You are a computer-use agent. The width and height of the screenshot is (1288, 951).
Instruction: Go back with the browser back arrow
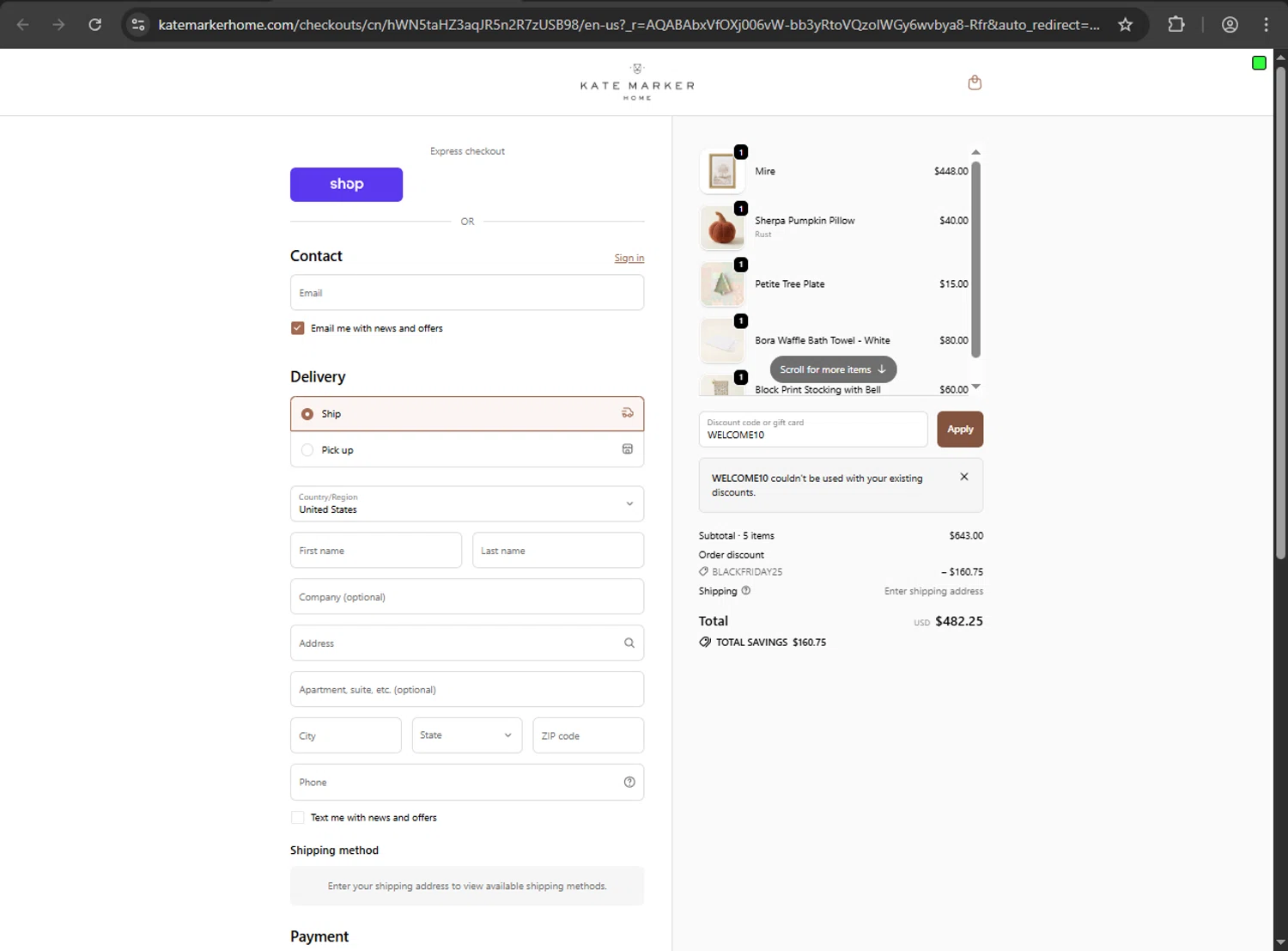tap(23, 24)
